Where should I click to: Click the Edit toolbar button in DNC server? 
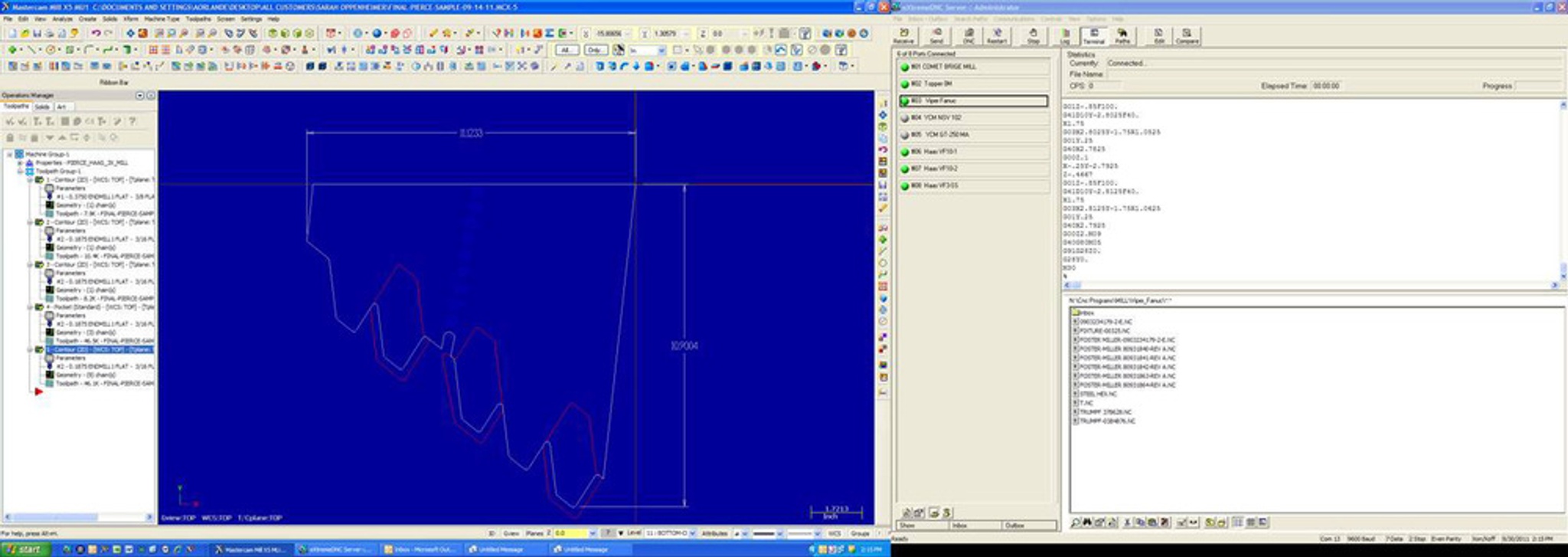pyautogui.click(x=1158, y=35)
